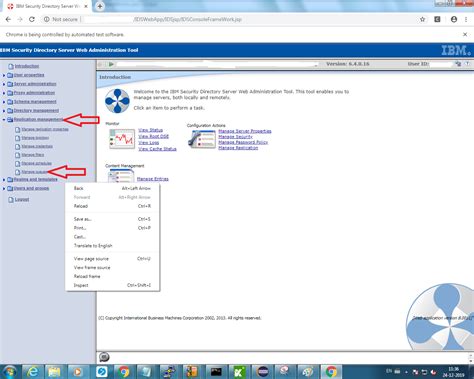Click the Monitor chart icon
The height and width of the screenshot is (379, 474).
click(x=122, y=139)
